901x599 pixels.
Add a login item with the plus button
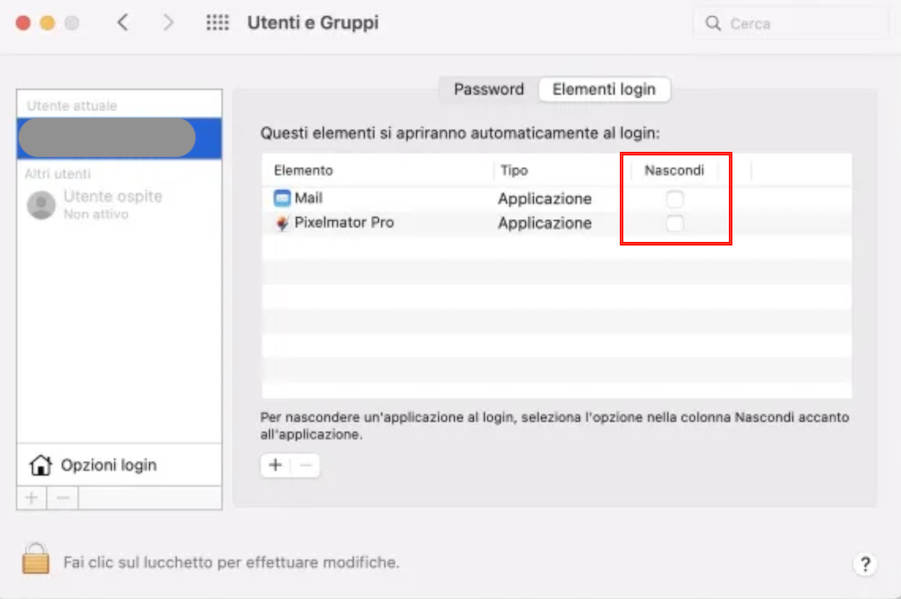(x=274, y=465)
